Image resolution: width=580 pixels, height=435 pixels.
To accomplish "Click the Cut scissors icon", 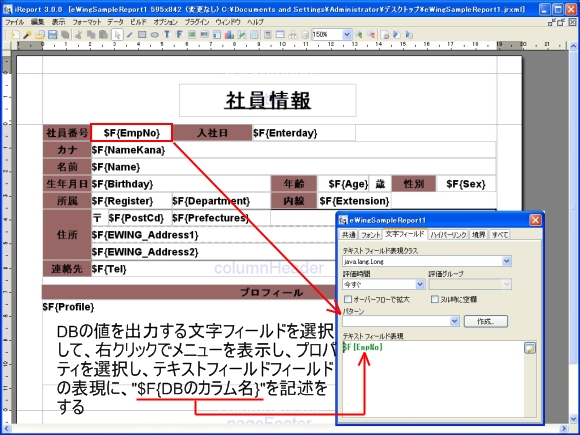I will coord(78,35).
